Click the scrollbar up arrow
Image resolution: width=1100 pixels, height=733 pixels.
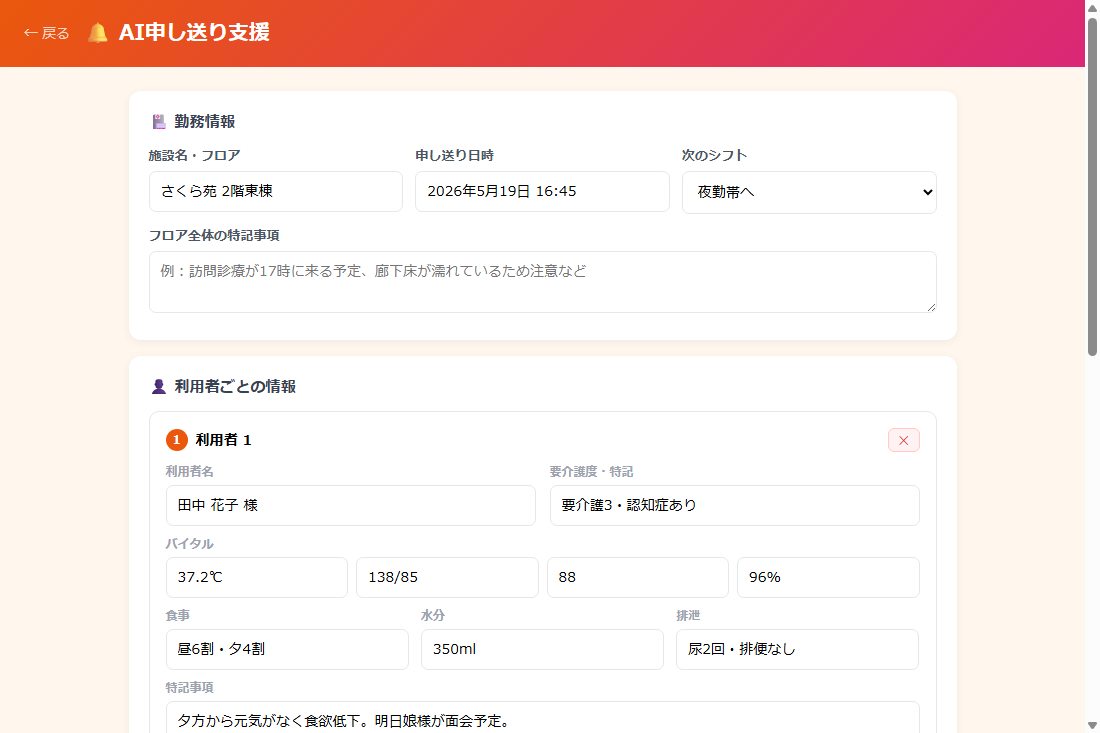(1092, 7)
